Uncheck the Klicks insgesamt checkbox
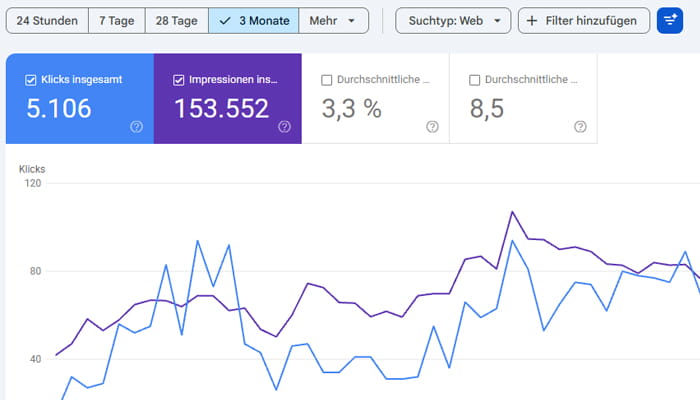 31,80
